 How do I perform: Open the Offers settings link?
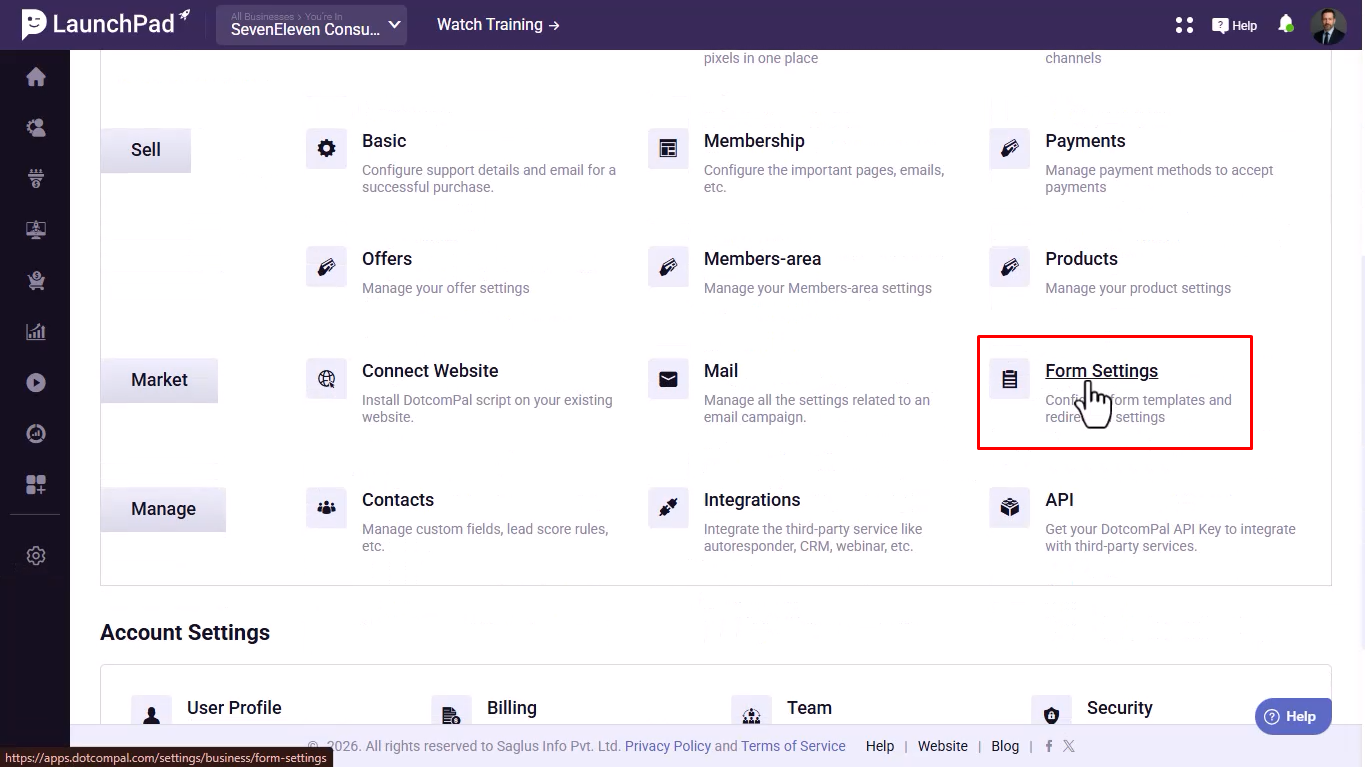387,259
